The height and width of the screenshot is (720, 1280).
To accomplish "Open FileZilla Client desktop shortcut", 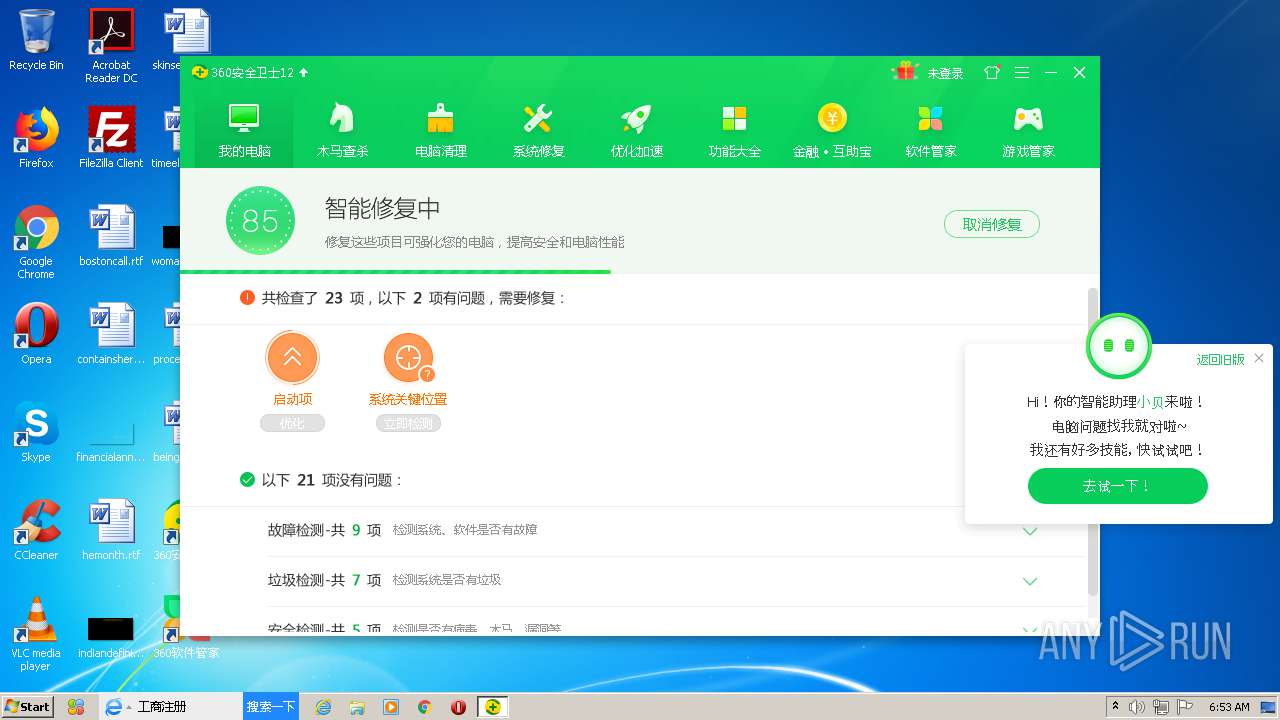I will pos(111,138).
